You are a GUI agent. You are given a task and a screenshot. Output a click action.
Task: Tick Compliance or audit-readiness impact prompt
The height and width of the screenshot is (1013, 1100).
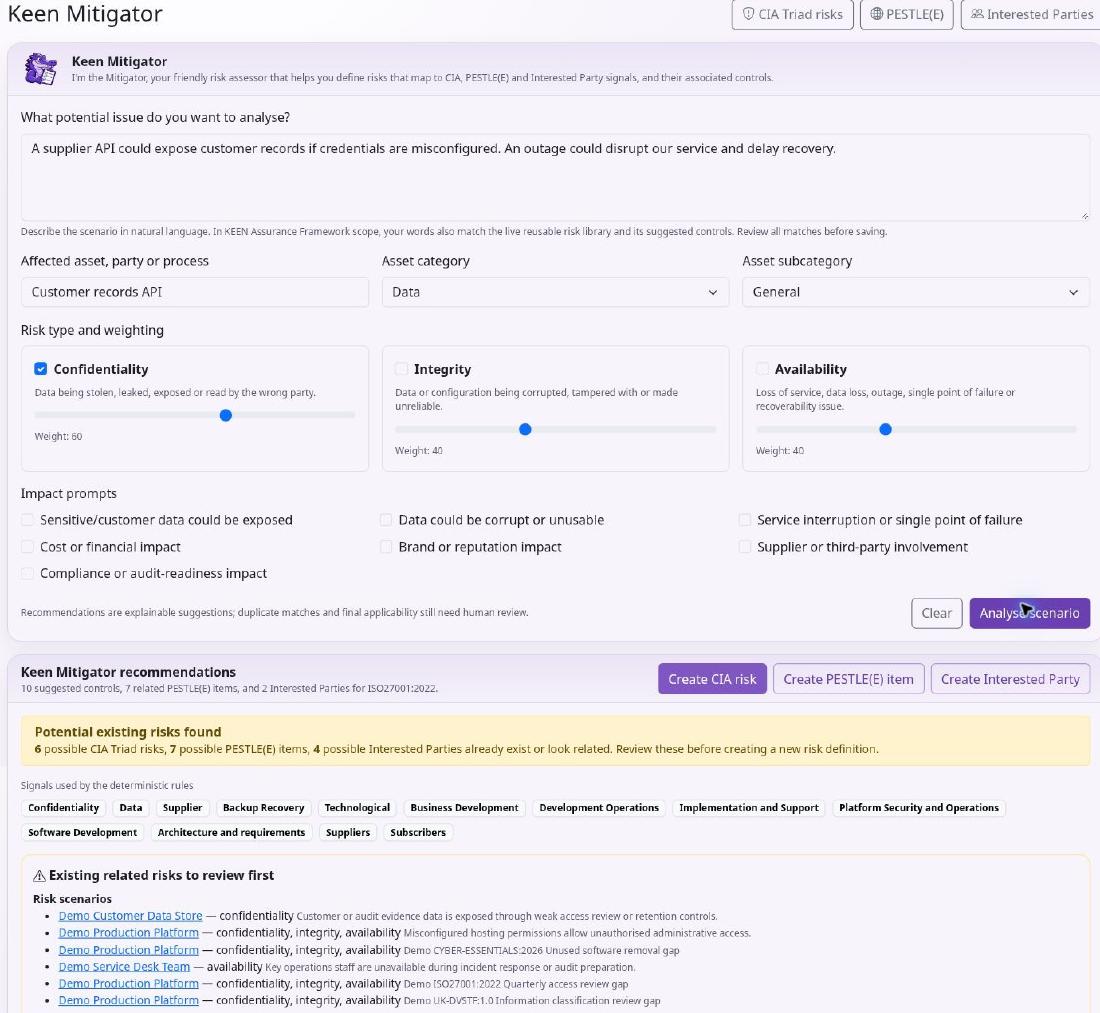tap(27, 573)
